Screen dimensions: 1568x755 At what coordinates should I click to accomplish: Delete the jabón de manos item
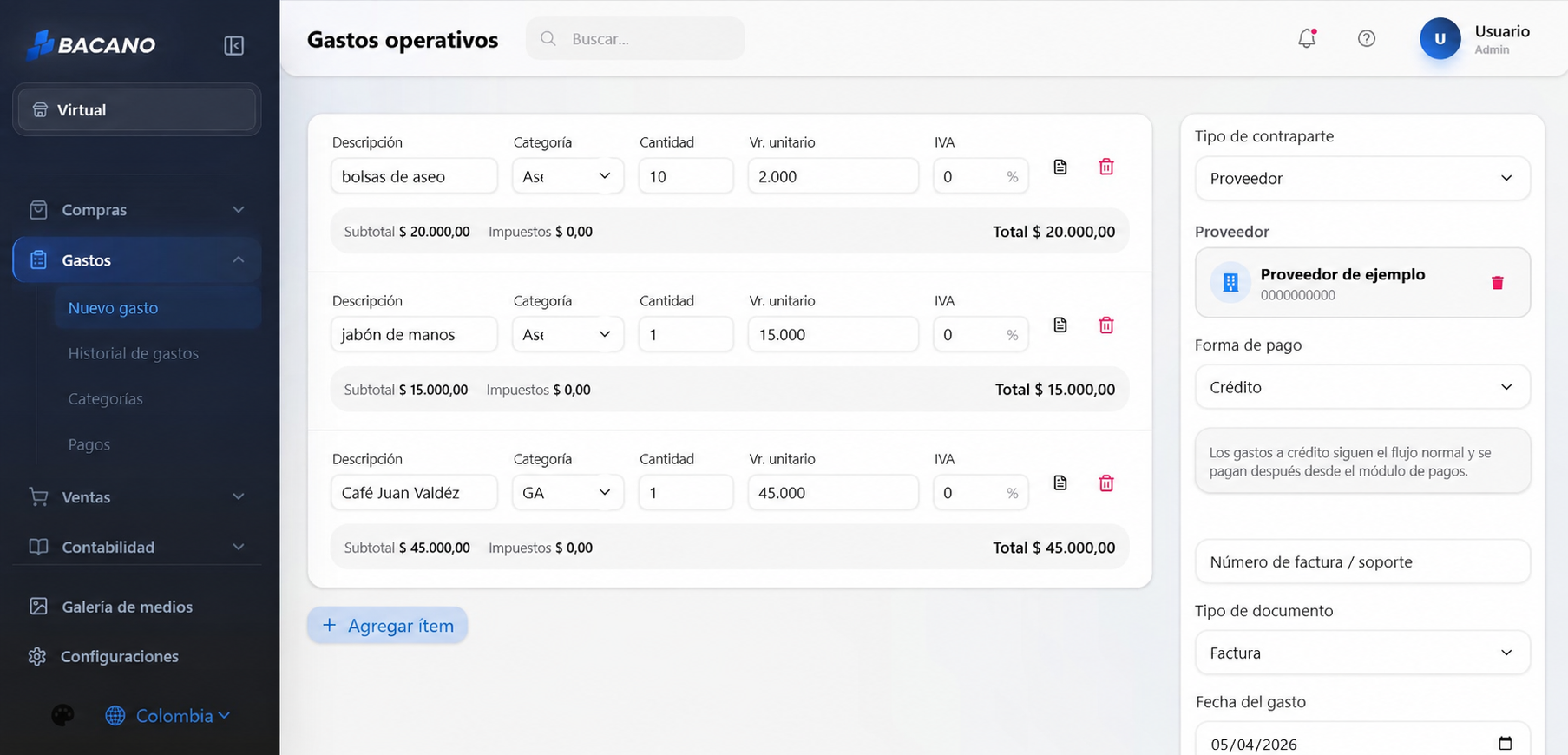pyautogui.click(x=1106, y=325)
